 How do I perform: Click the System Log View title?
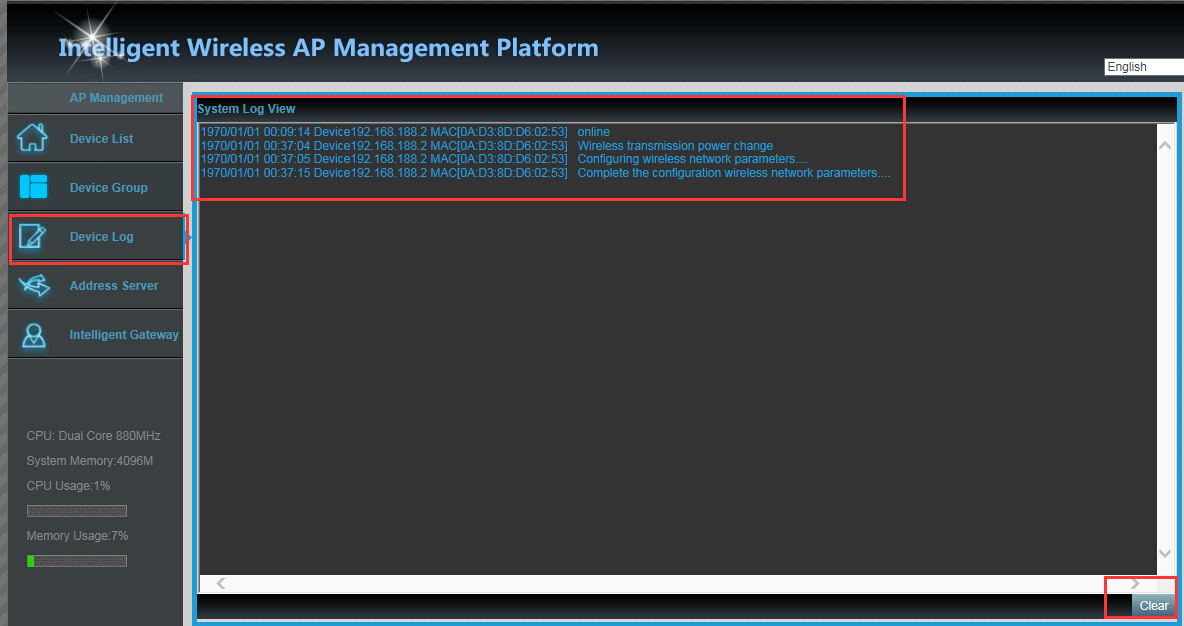[x=246, y=109]
